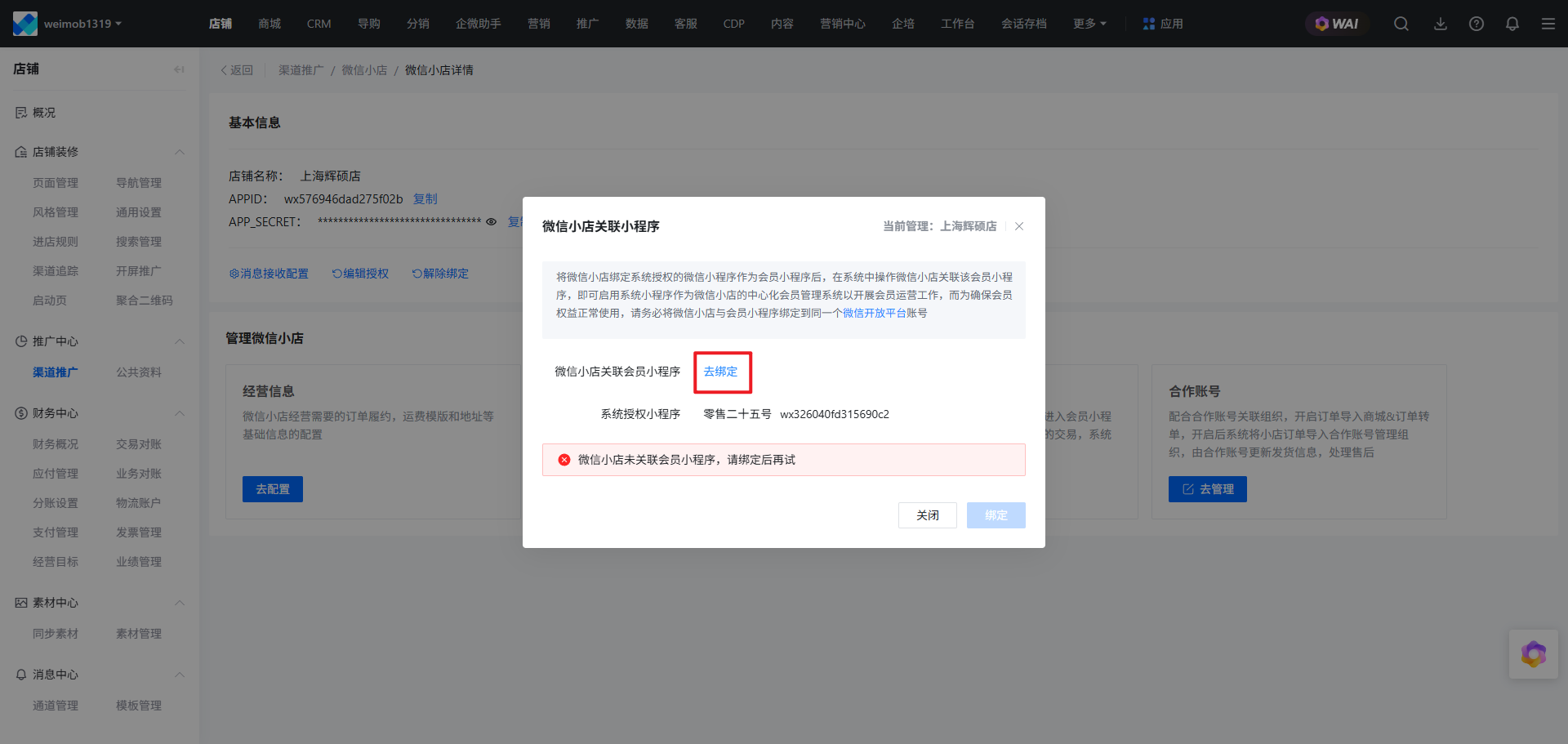Viewport: 1568px width, 744px height.
Task: Collapse the 财务中心 sidebar section
Action: (180, 413)
